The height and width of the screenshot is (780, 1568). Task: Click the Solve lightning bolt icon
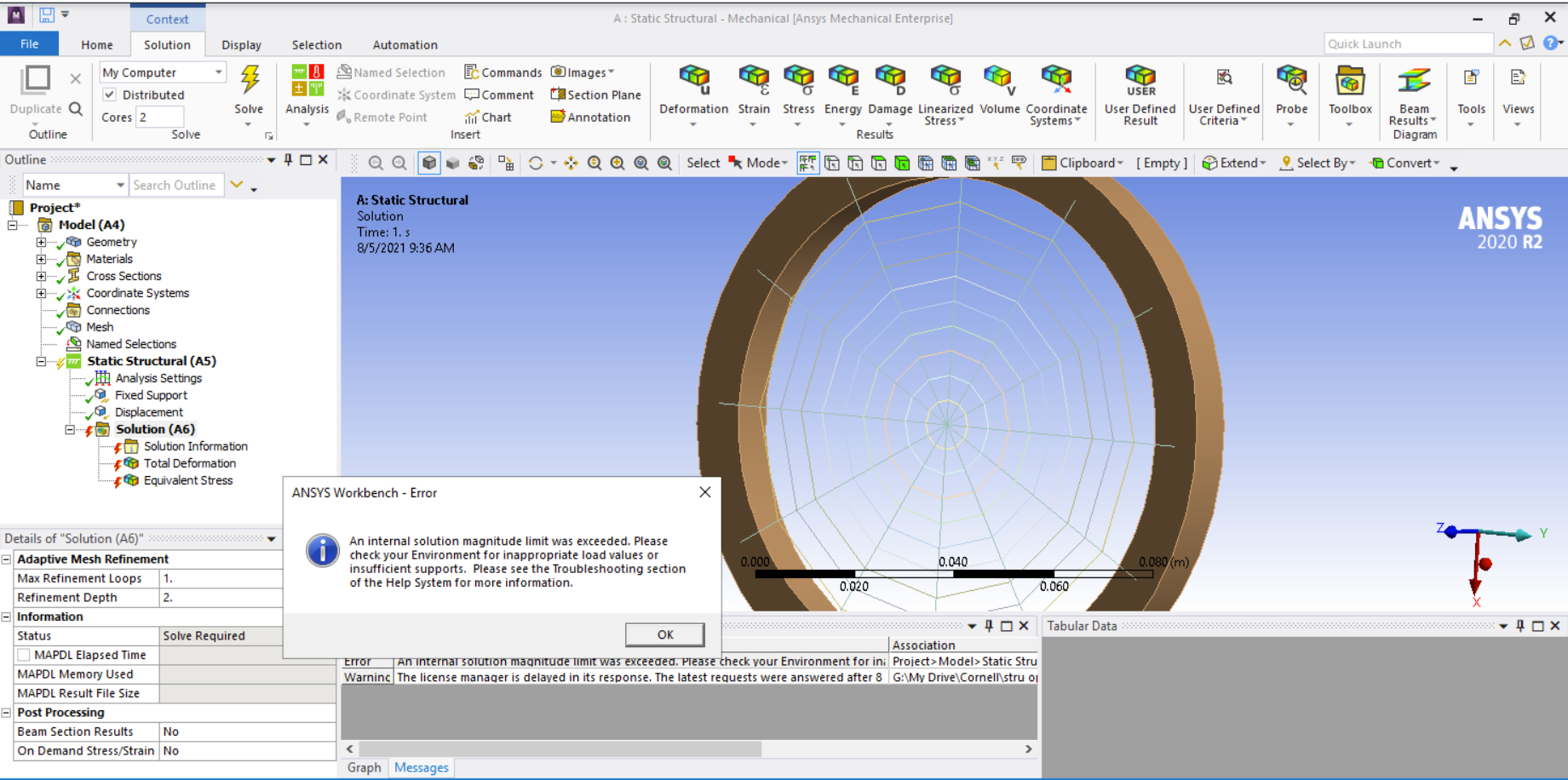(x=249, y=80)
